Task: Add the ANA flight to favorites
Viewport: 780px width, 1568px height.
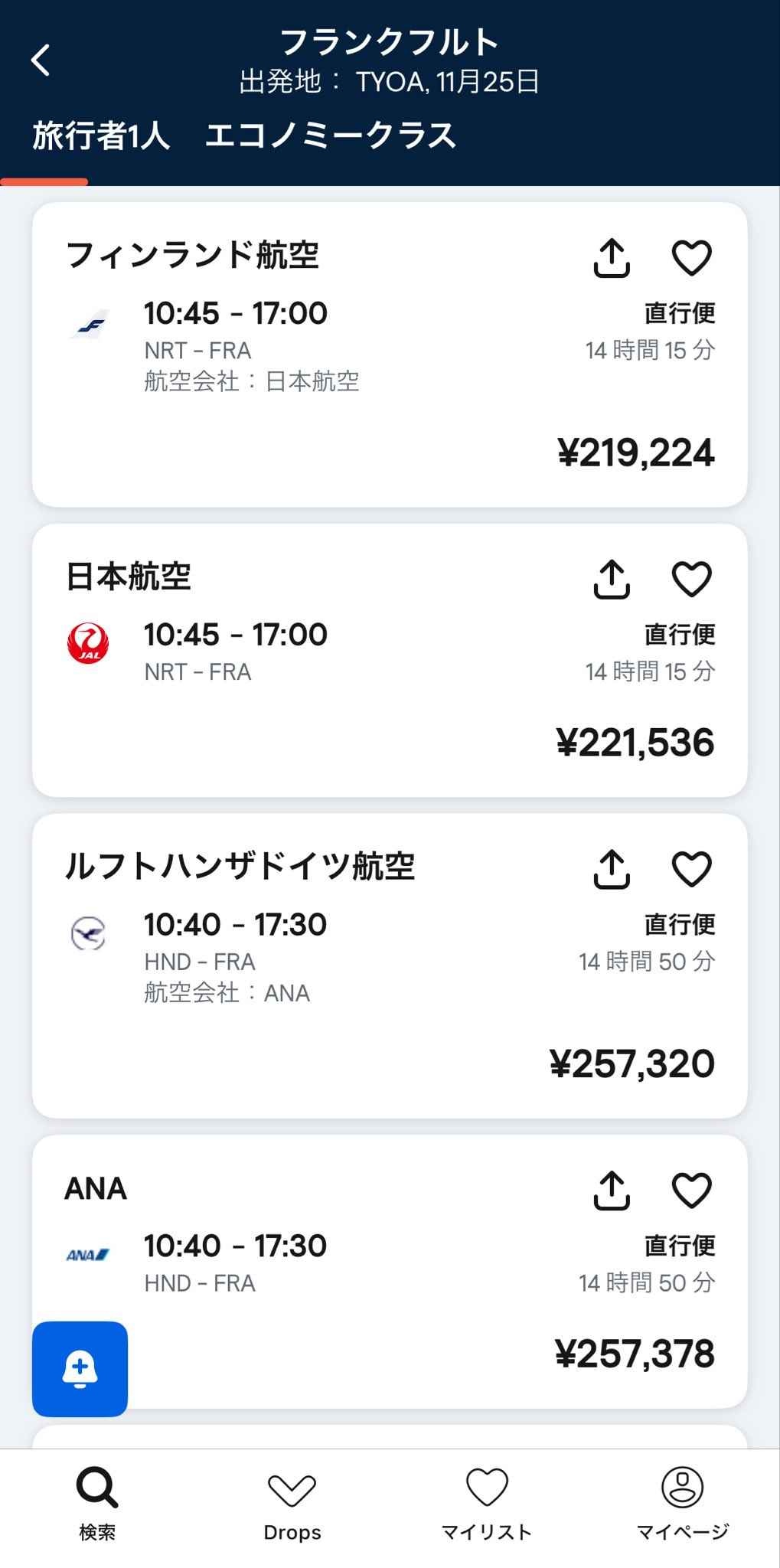Action: point(691,1191)
